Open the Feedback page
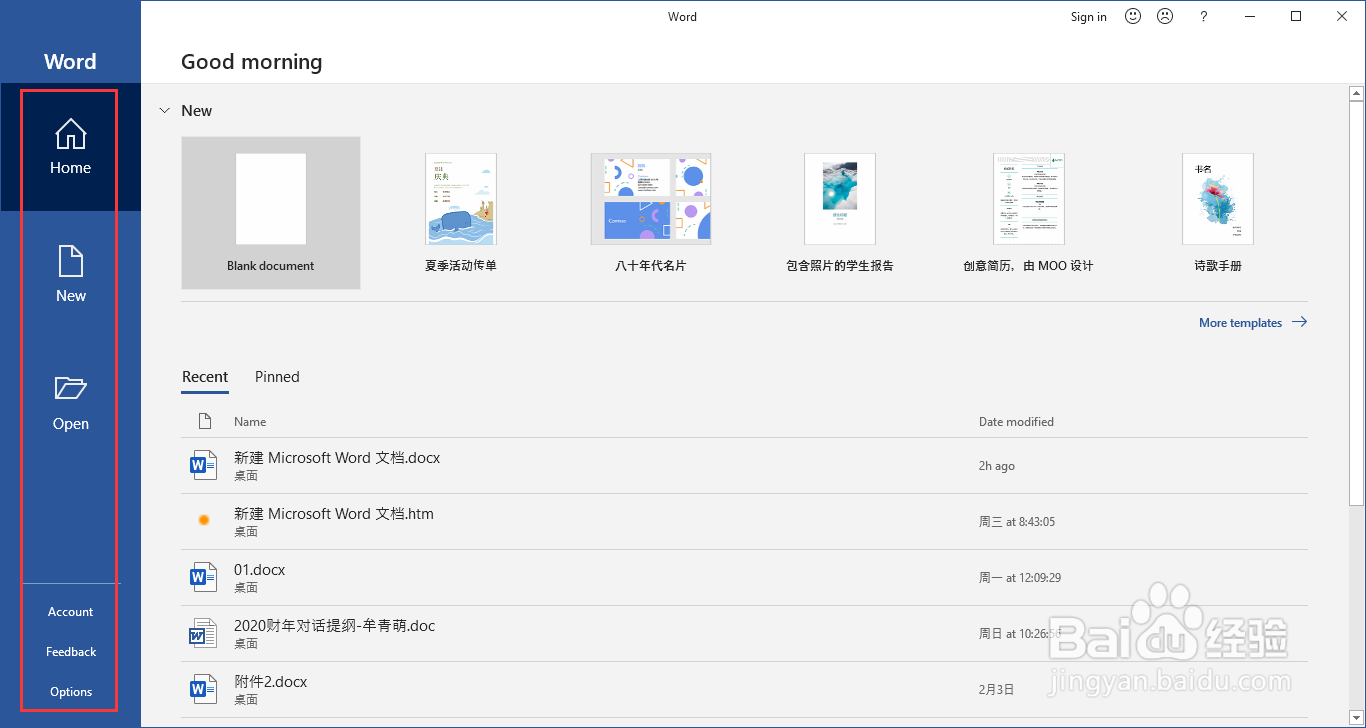The height and width of the screenshot is (728, 1366). [71, 652]
